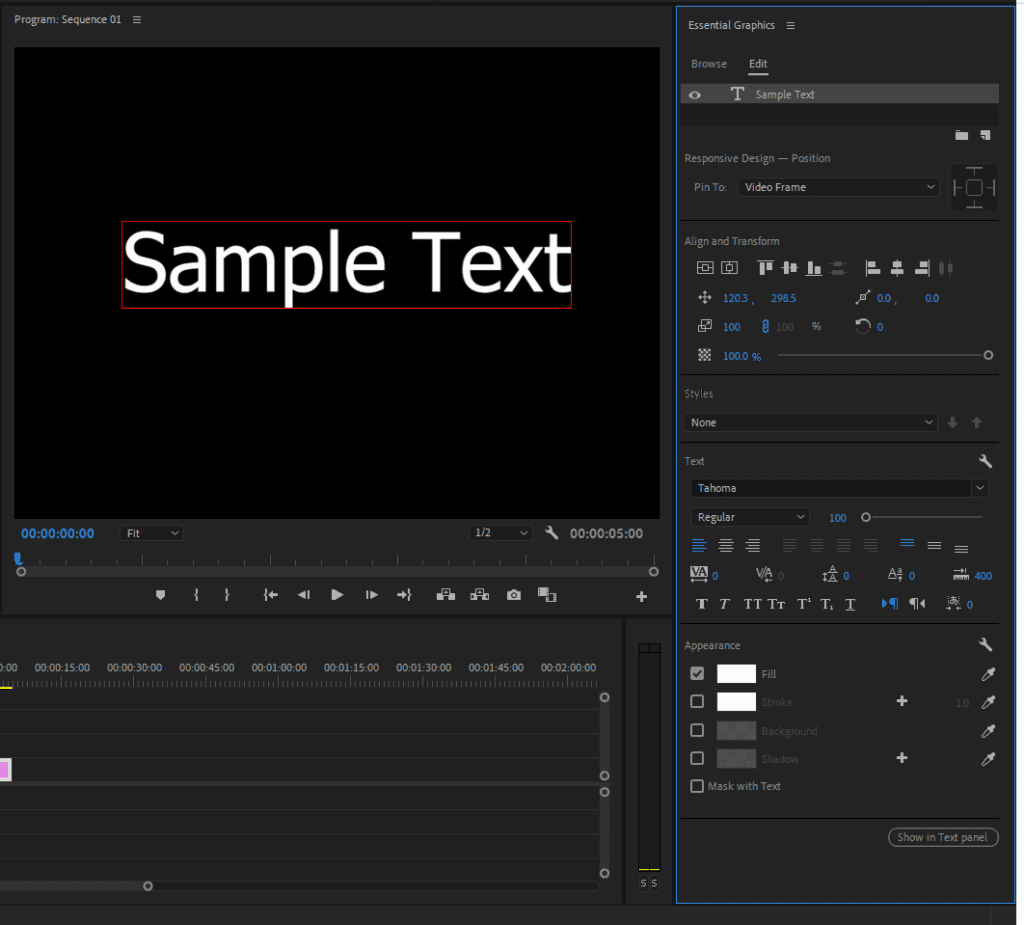Select the Center align text icon
Viewport: 1024px width, 925px height.
pos(726,546)
